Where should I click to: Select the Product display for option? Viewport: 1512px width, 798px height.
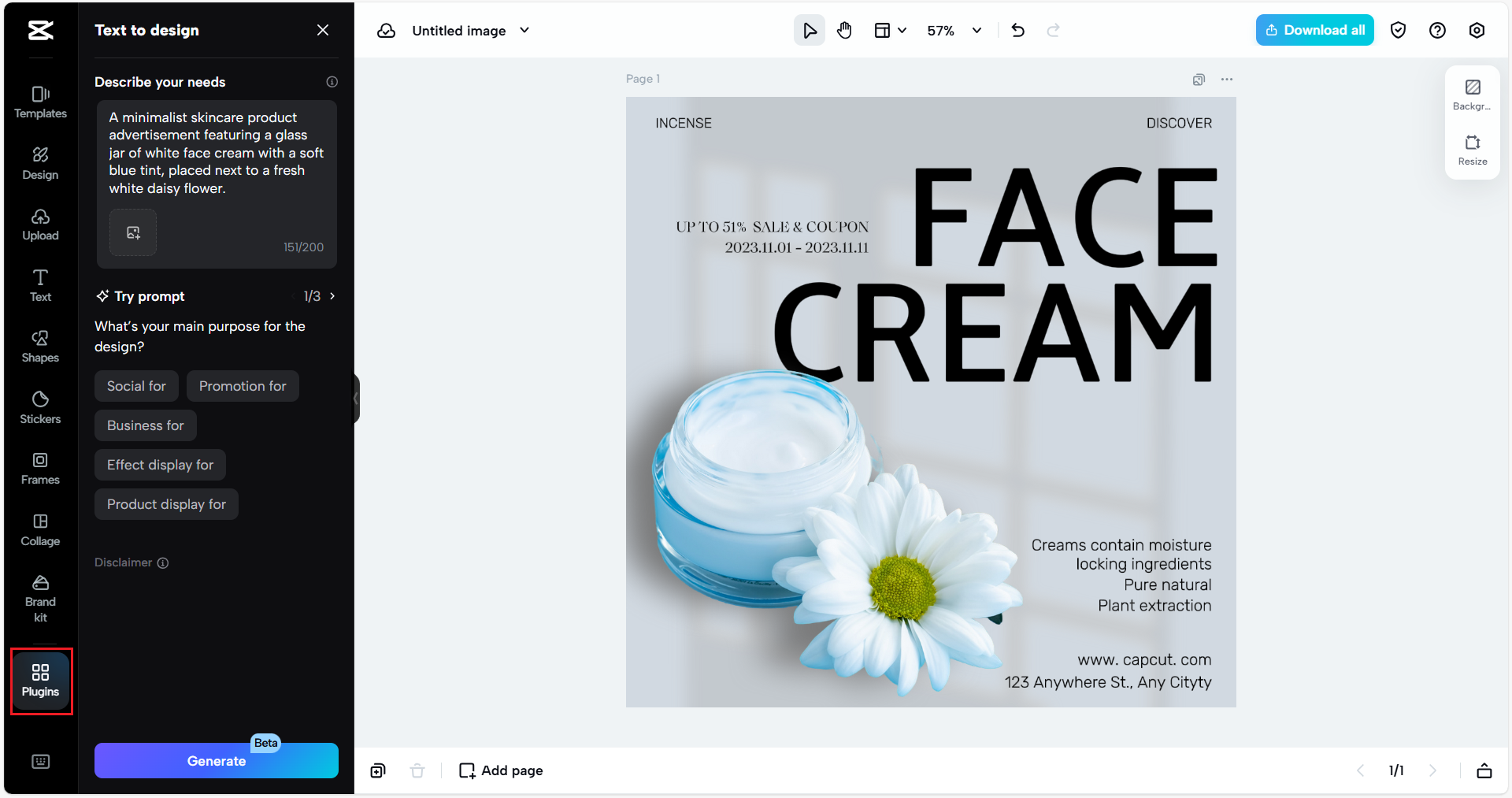click(166, 504)
